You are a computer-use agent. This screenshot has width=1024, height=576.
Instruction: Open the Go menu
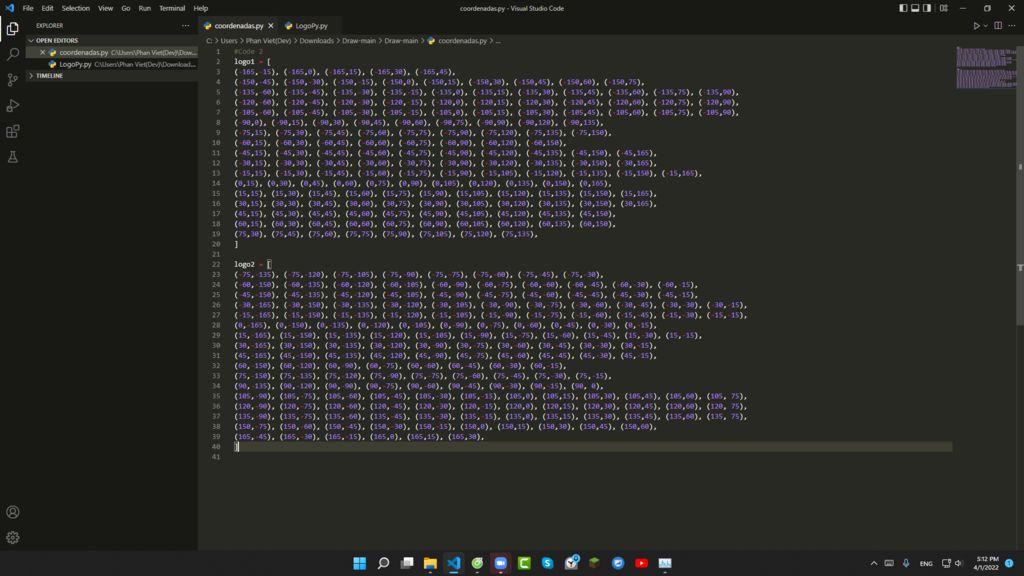pyautogui.click(x=125, y=8)
